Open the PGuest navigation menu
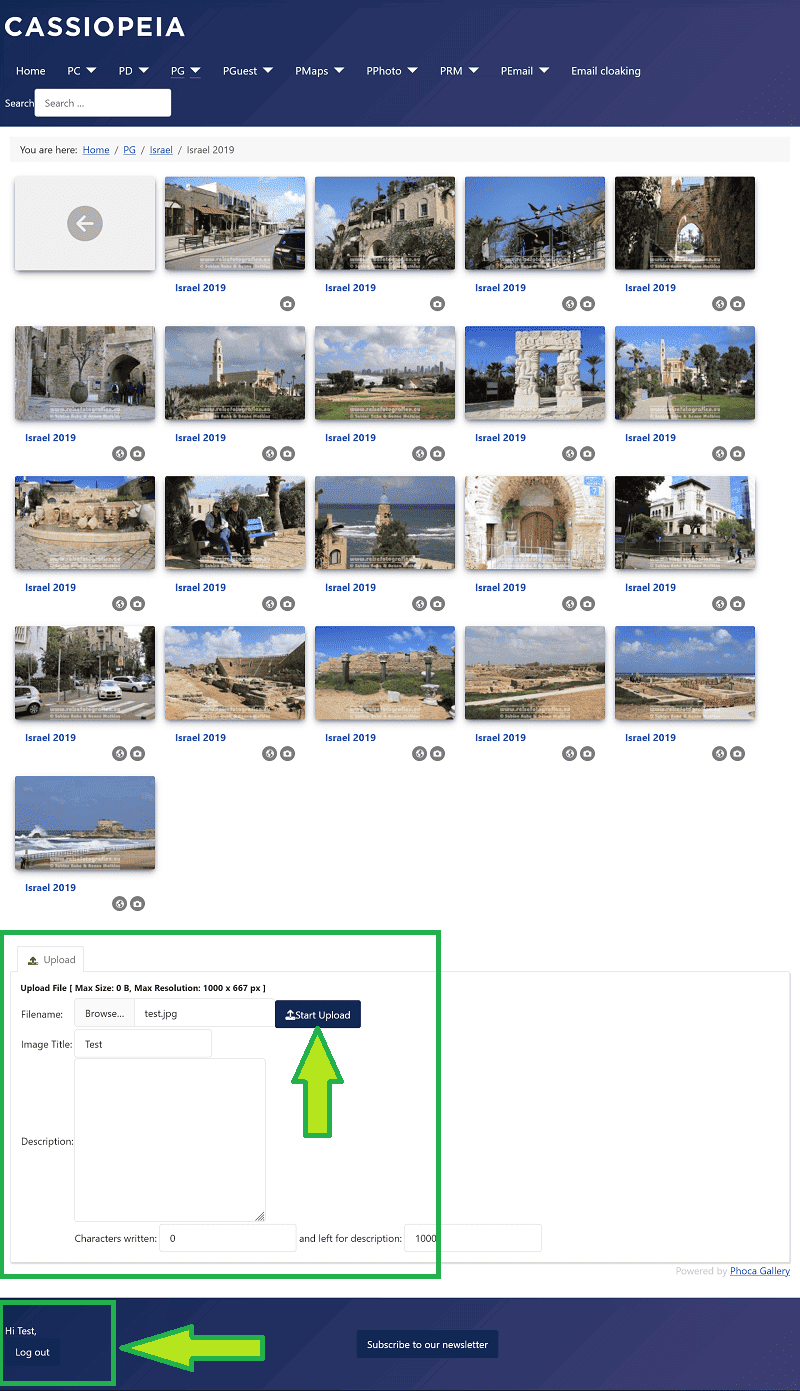 (248, 71)
